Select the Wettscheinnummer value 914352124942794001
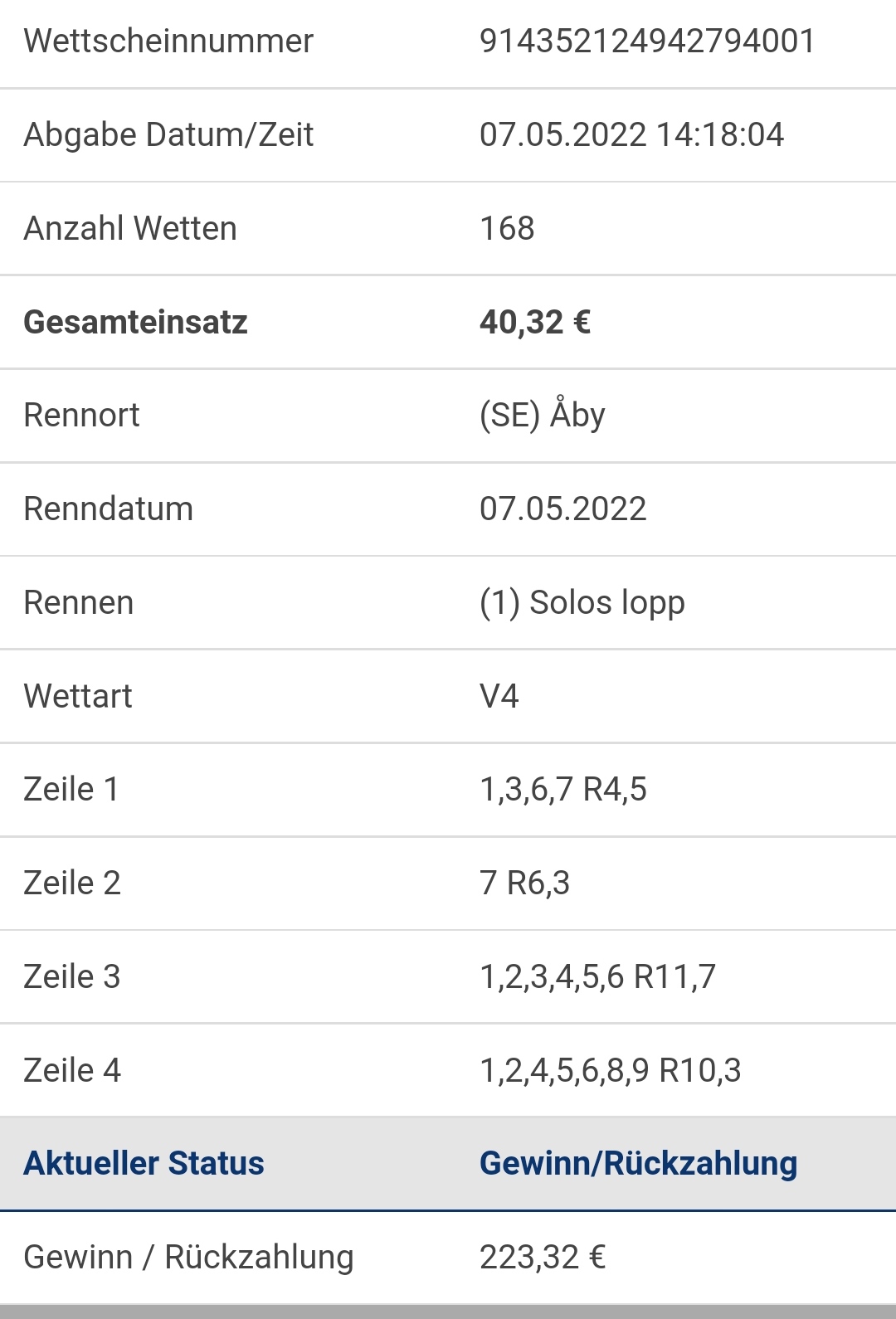The height and width of the screenshot is (1319, 896). pos(647,41)
